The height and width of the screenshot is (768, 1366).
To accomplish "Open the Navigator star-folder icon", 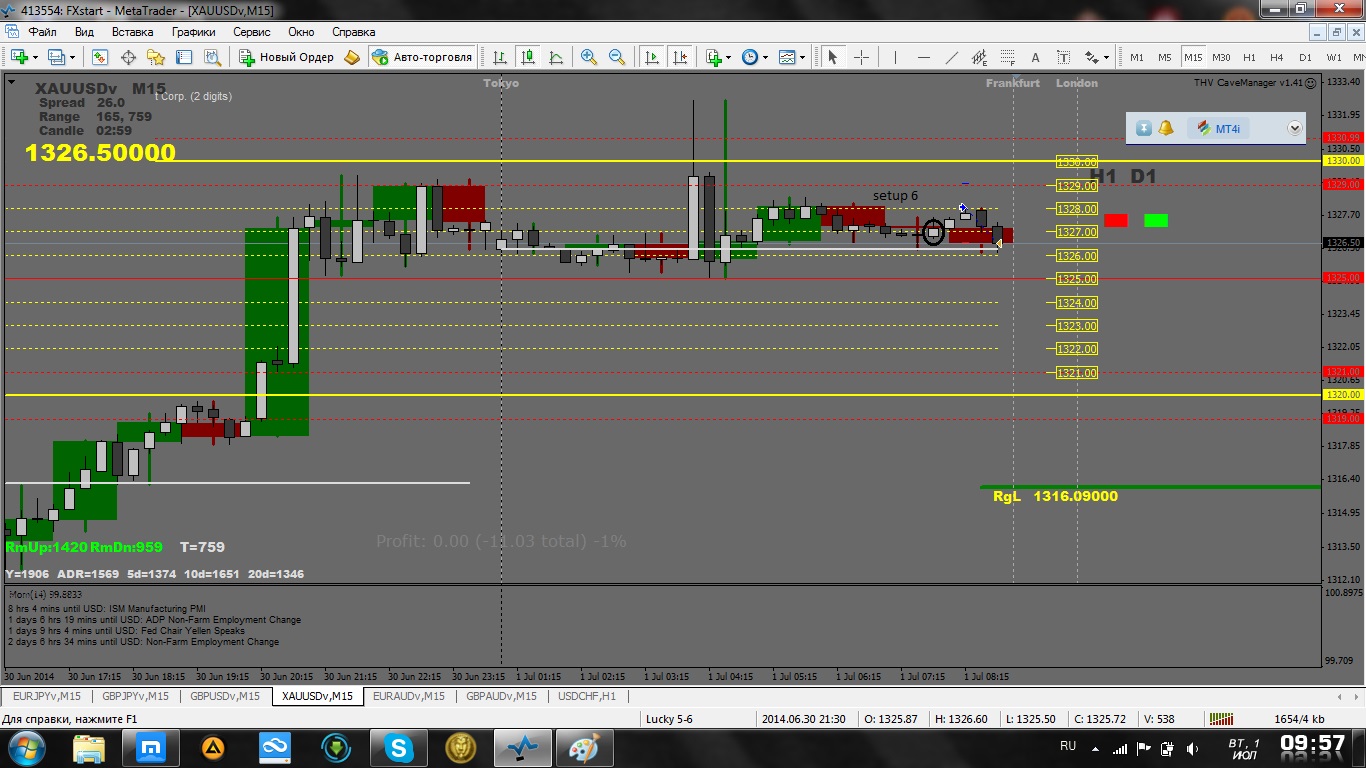I will pyautogui.click(x=156, y=57).
